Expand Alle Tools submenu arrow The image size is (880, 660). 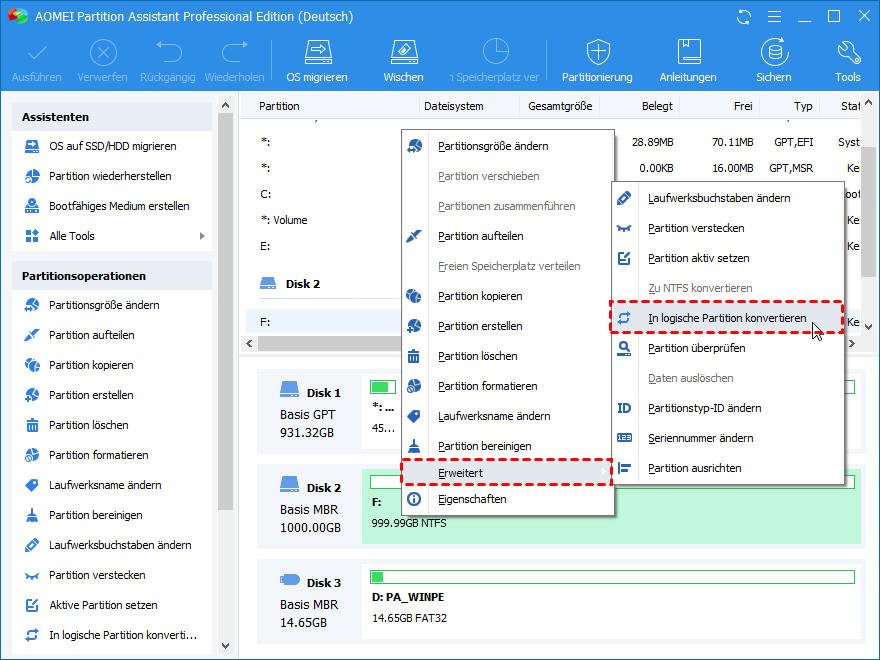click(202, 236)
